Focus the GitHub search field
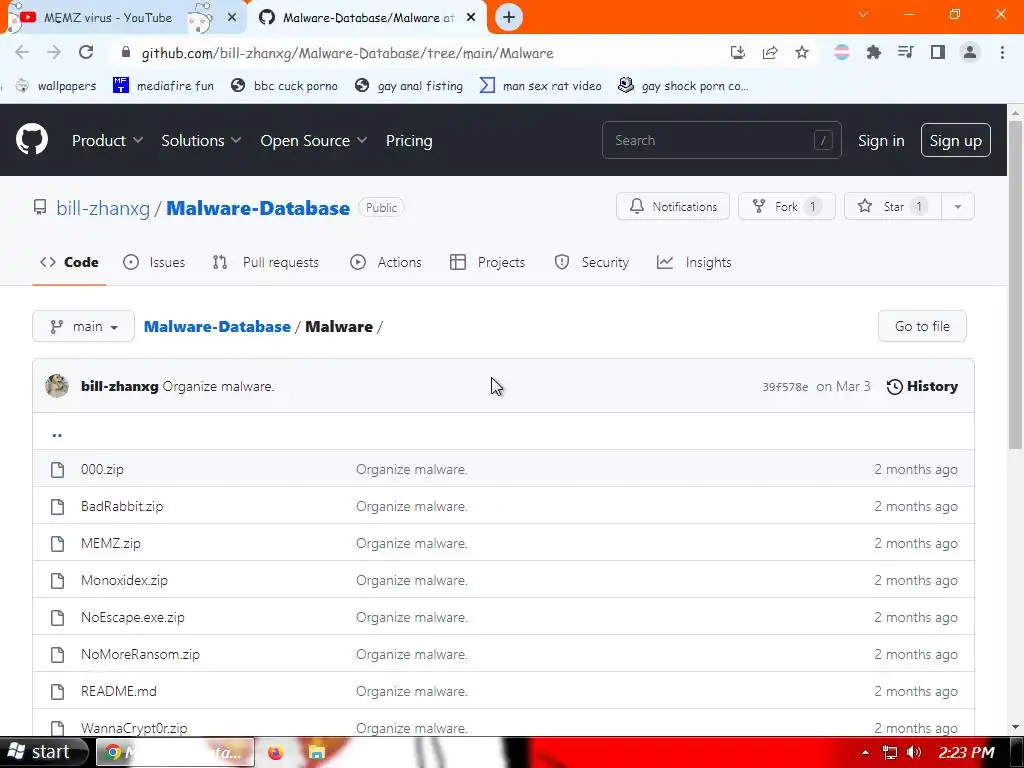Viewport: 1024px width, 768px height. pyautogui.click(x=722, y=140)
